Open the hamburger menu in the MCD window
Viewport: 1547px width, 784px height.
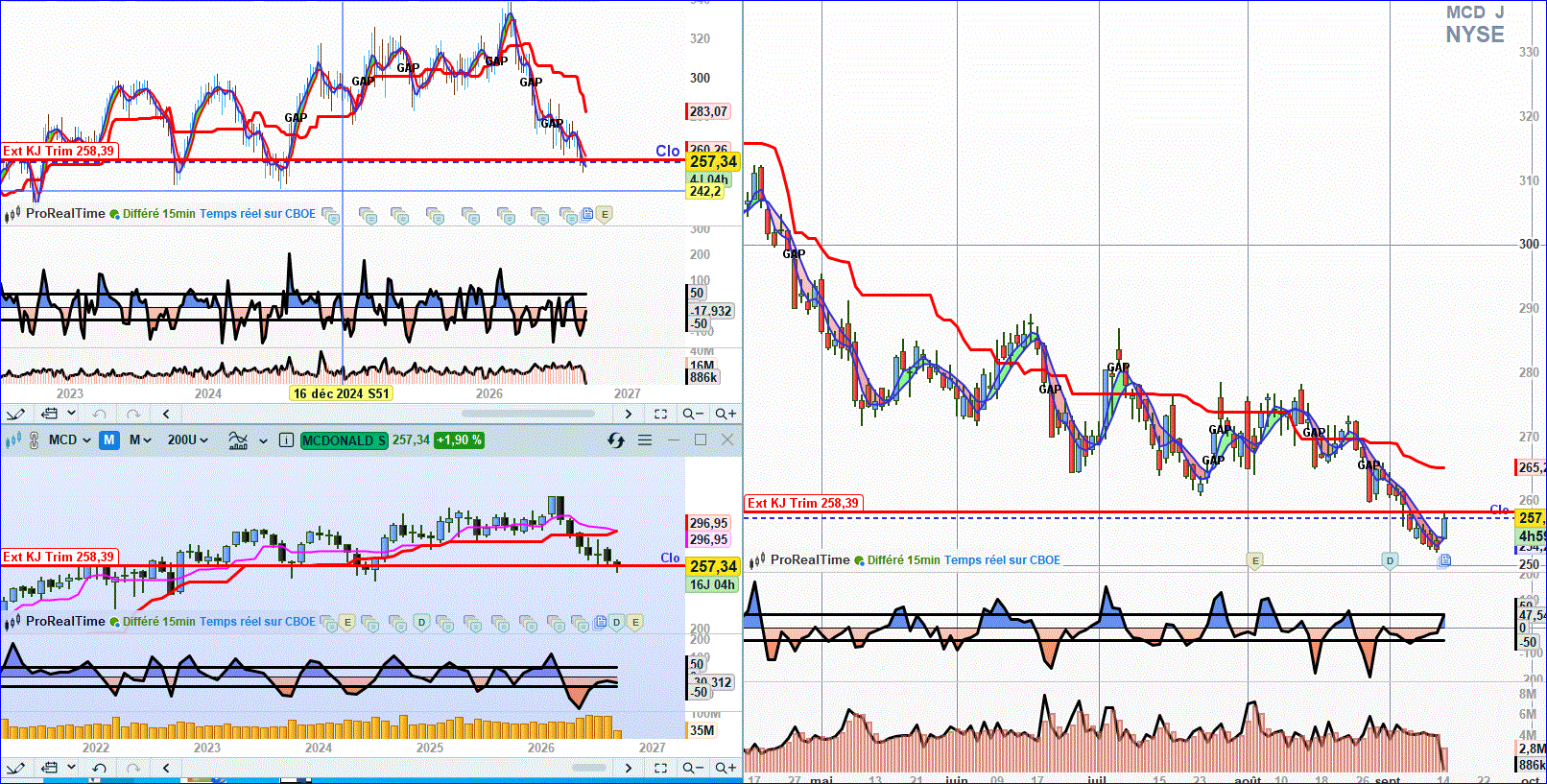point(645,440)
